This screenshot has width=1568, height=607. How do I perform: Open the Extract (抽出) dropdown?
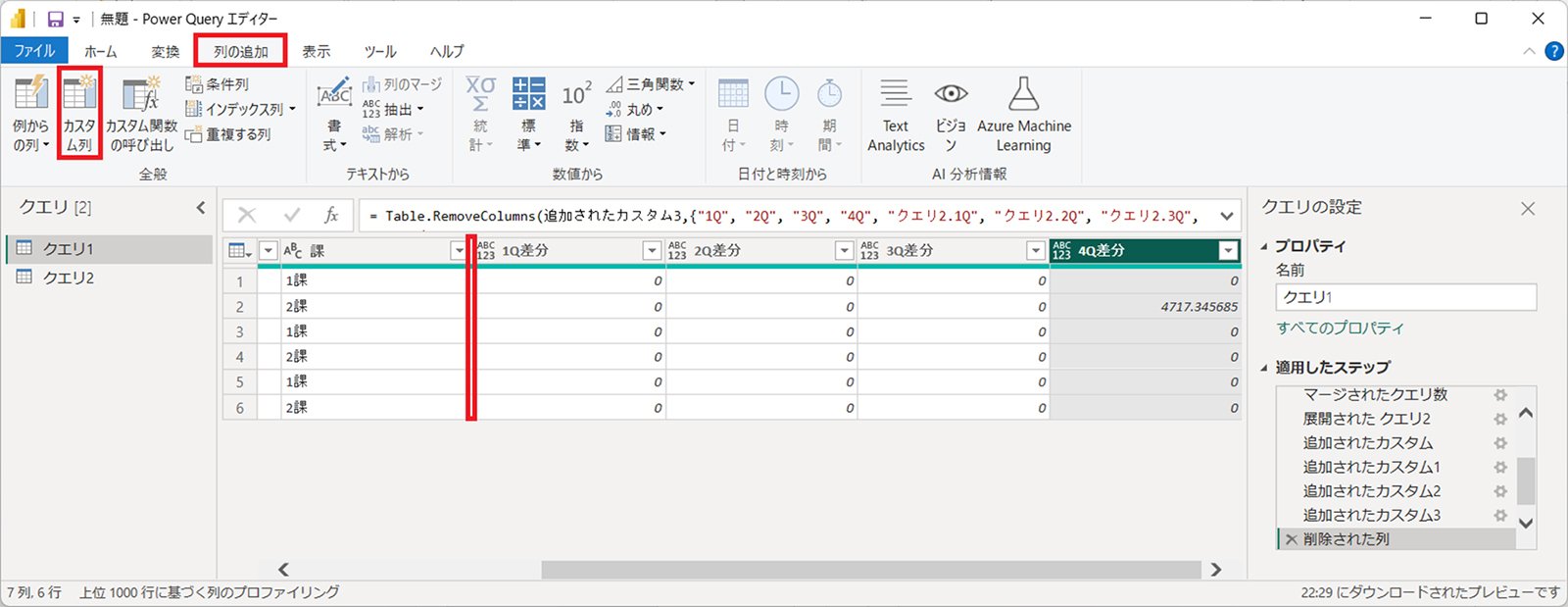coord(393,109)
